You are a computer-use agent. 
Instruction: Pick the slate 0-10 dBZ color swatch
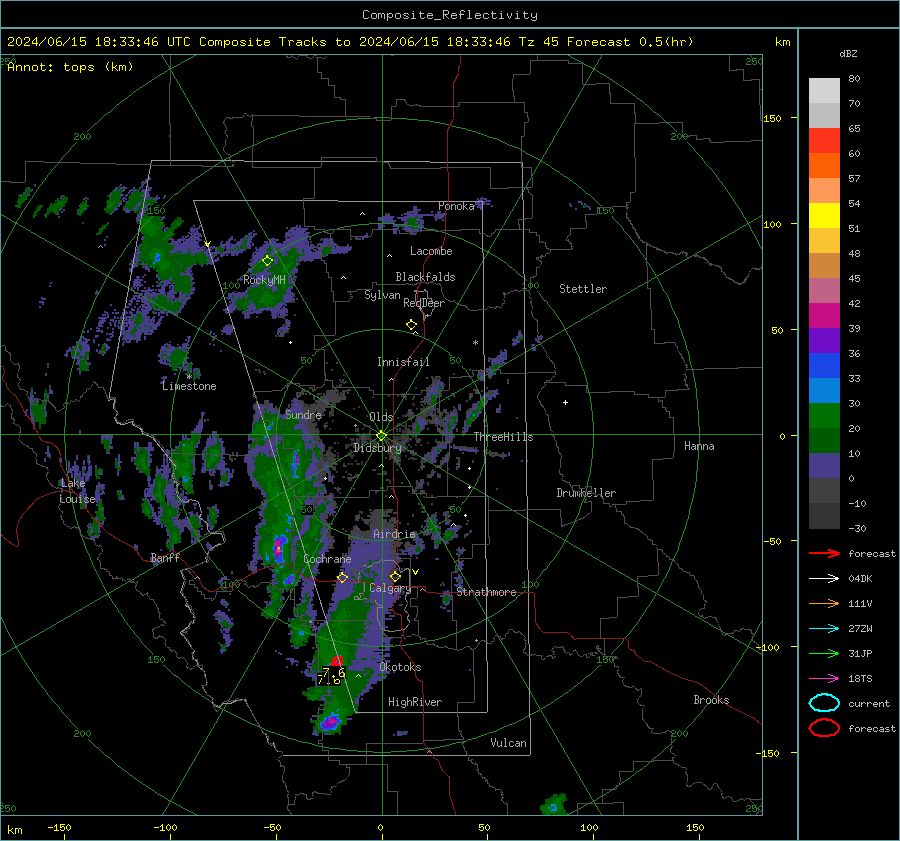coord(824,466)
